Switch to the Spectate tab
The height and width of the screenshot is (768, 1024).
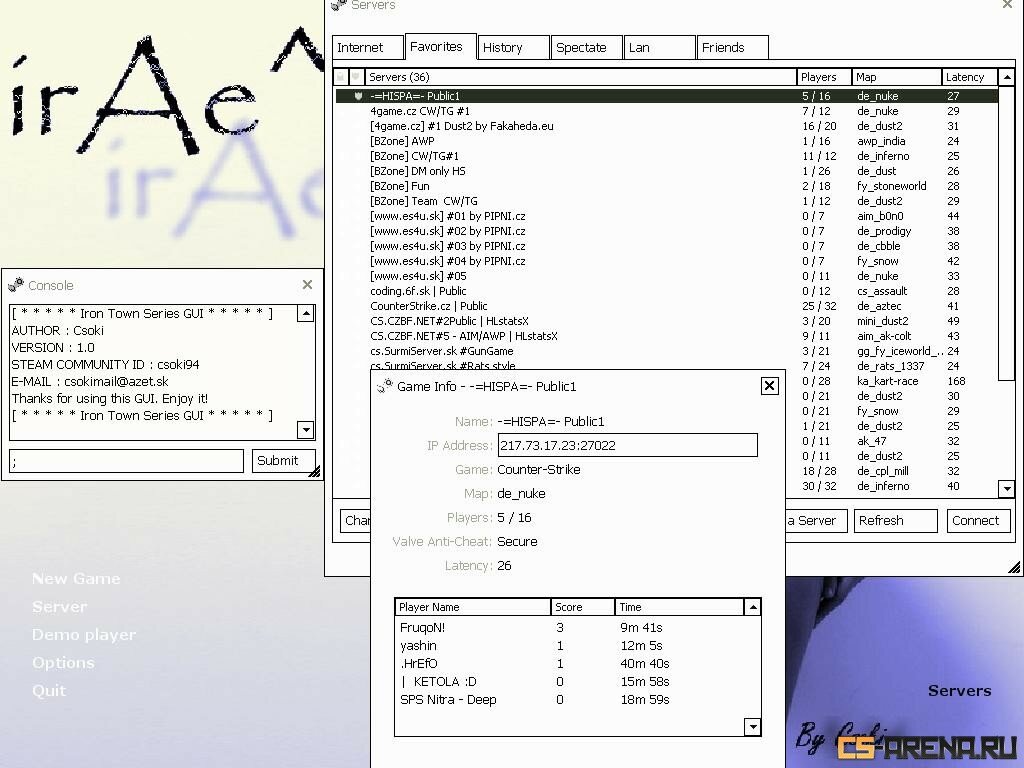[x=586, y=47]
